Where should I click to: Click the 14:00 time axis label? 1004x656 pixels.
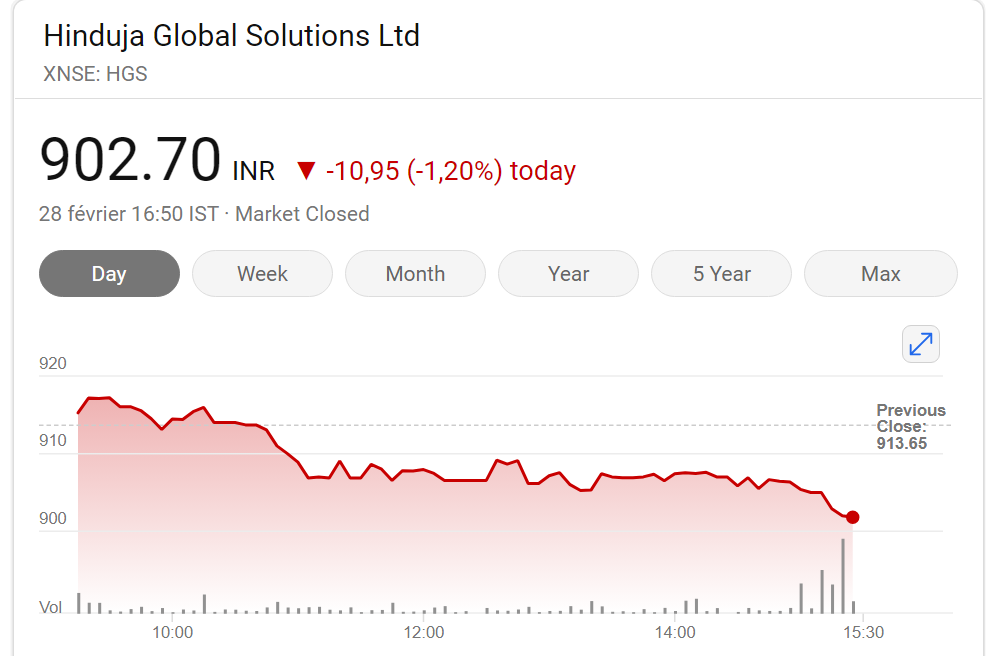(x=675, y=633)
